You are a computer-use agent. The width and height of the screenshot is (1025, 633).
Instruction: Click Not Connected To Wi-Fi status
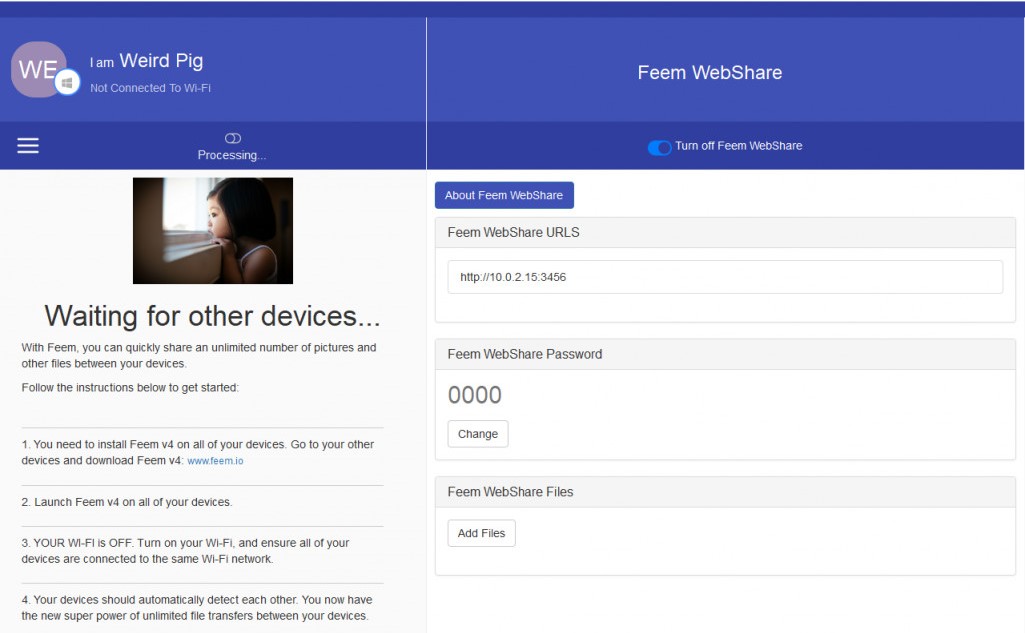(x=150, y=88)
